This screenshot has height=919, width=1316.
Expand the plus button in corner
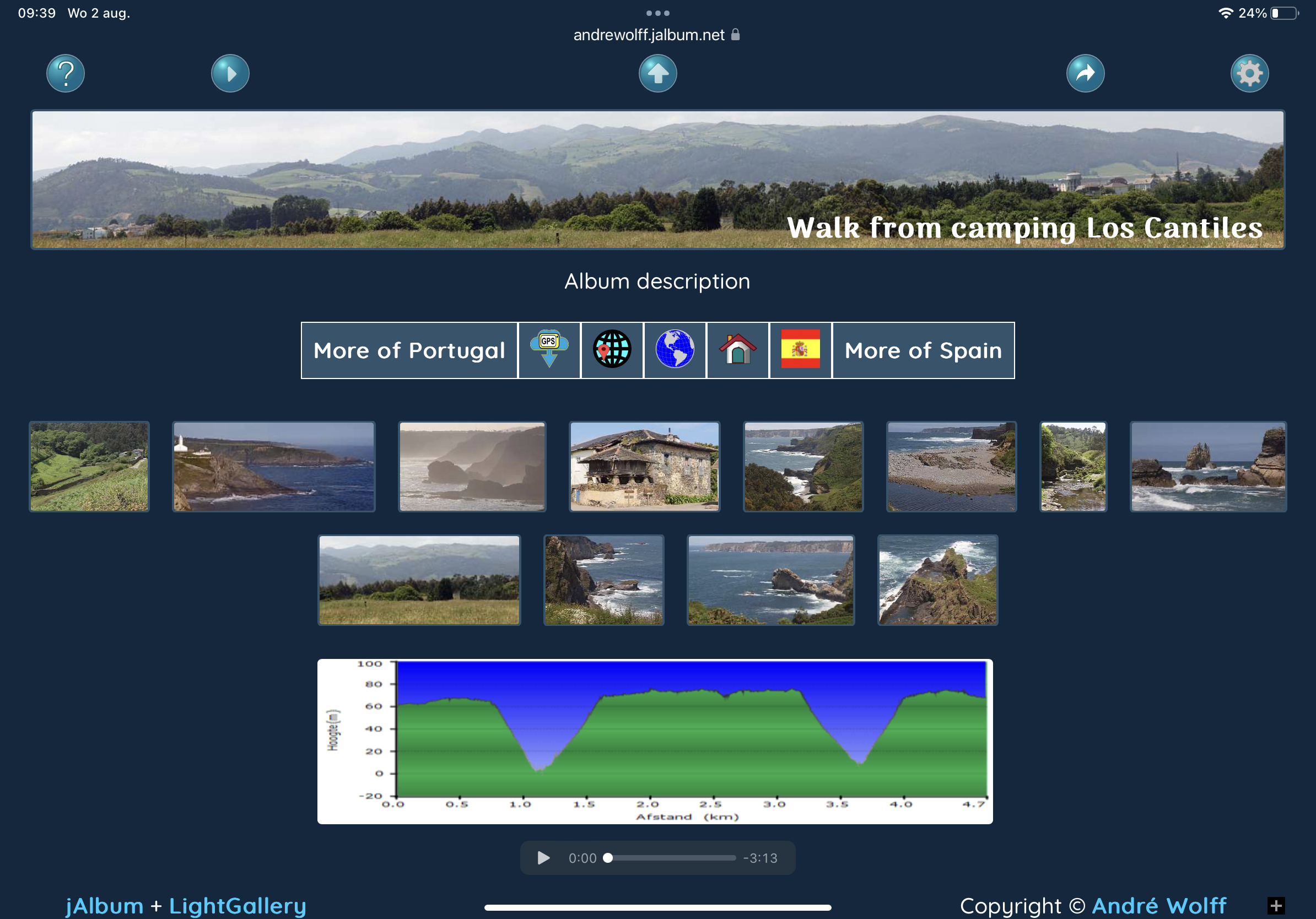[x=1276, y=906]
